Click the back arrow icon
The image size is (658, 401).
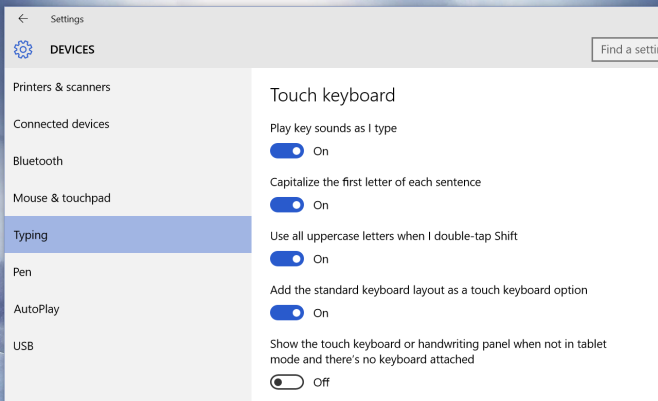pos(23,18)
